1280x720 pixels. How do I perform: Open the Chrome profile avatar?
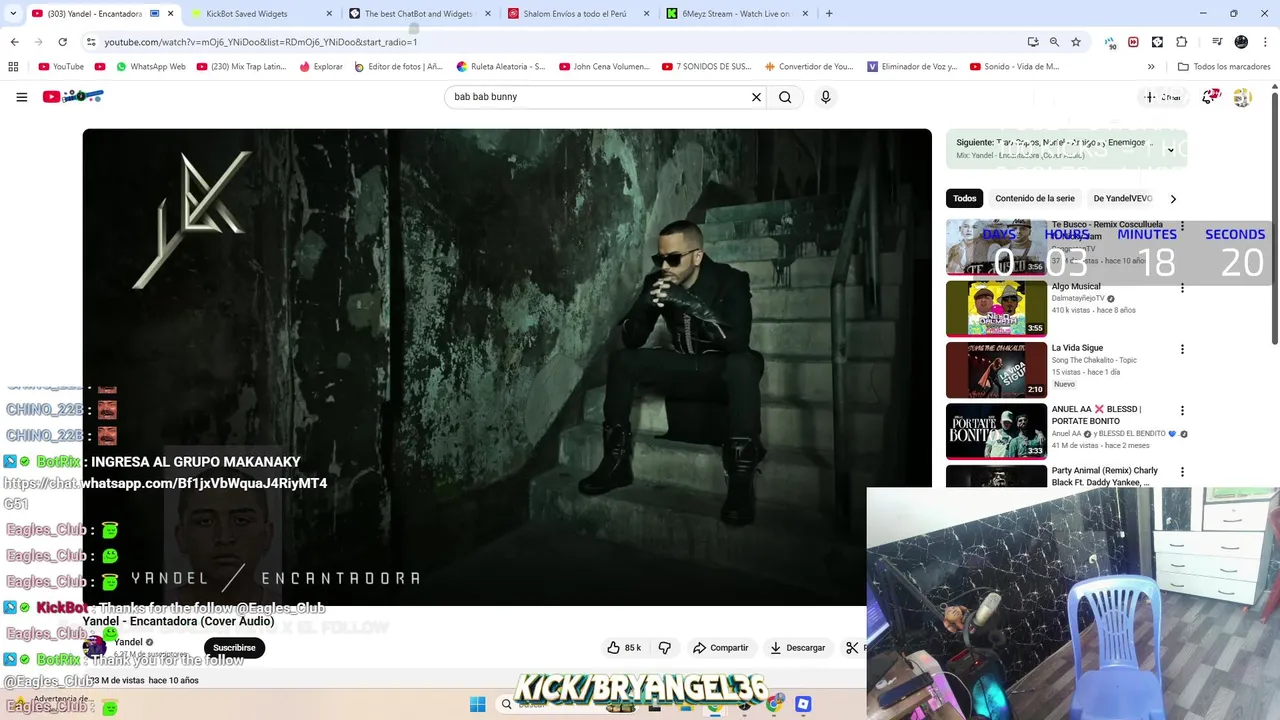(x=1241, y=42)
